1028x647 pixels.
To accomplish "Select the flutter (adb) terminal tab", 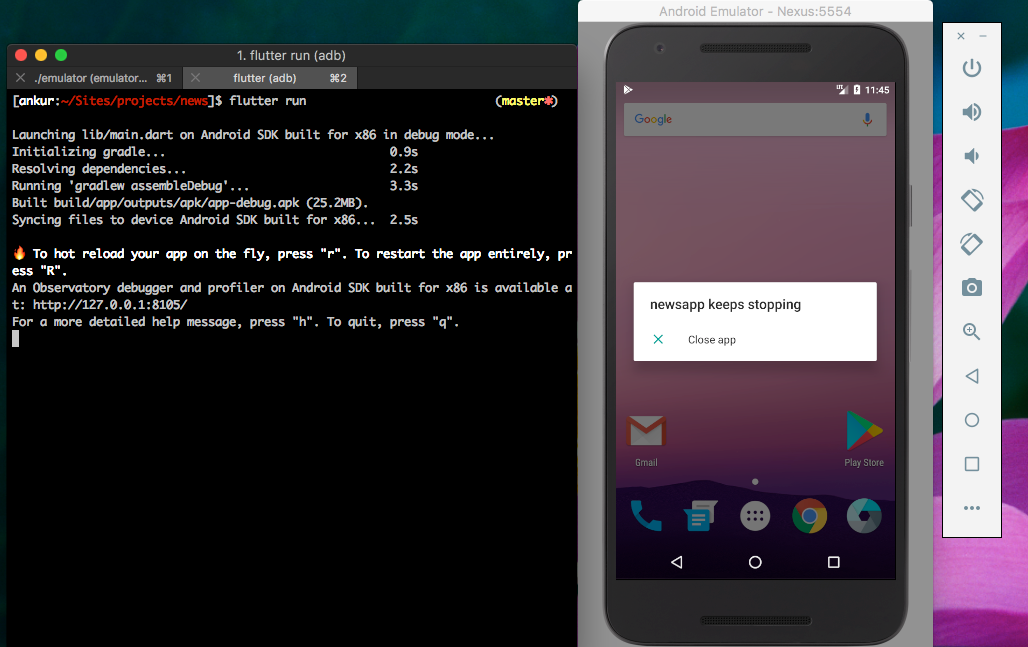I will click(x=270, y=78).
